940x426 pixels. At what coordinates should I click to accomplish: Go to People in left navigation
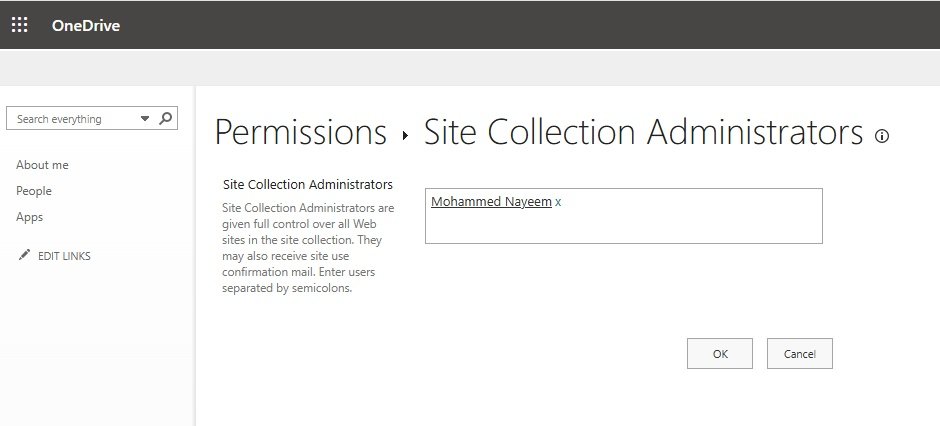point(34,191)
